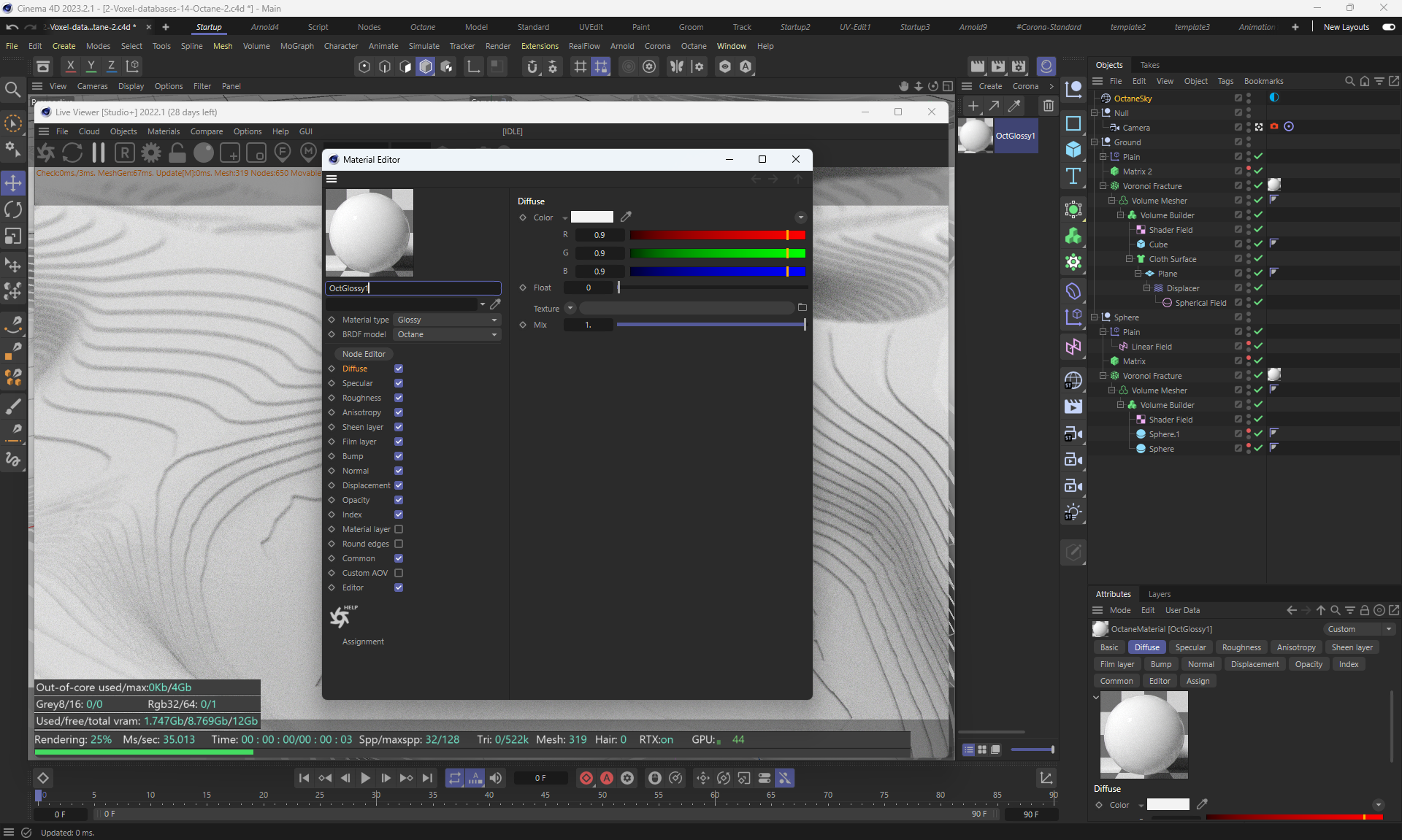Uncheck the Specular channel checkbox
The image size is (1402, 840).
(399, 383)
